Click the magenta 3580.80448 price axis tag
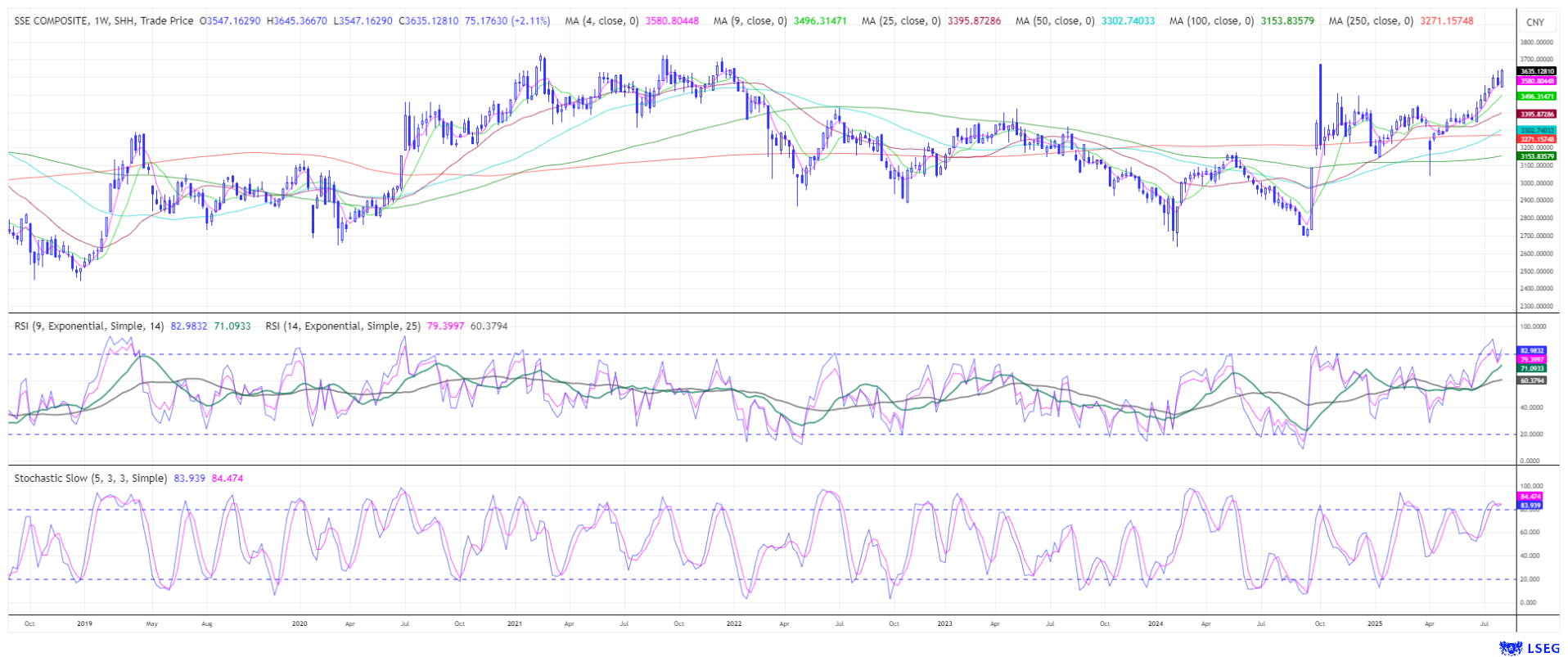 tap(1536, 81)
